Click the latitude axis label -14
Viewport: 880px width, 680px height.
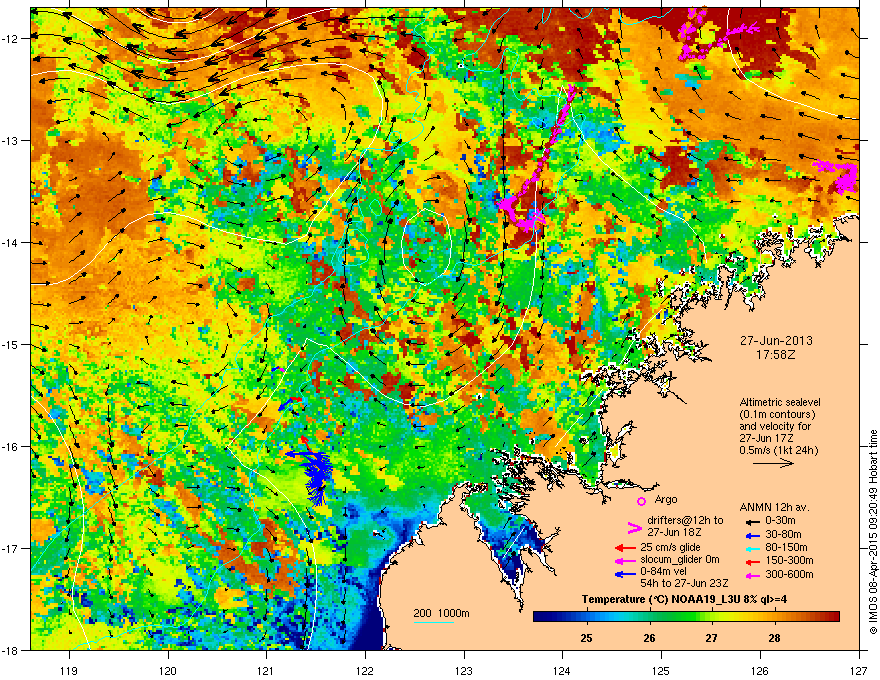tap(11, 242)
